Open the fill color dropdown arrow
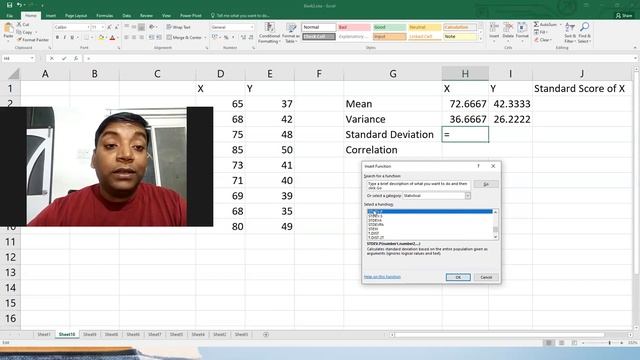The image size is (640, 360). [x=106, y=38]
